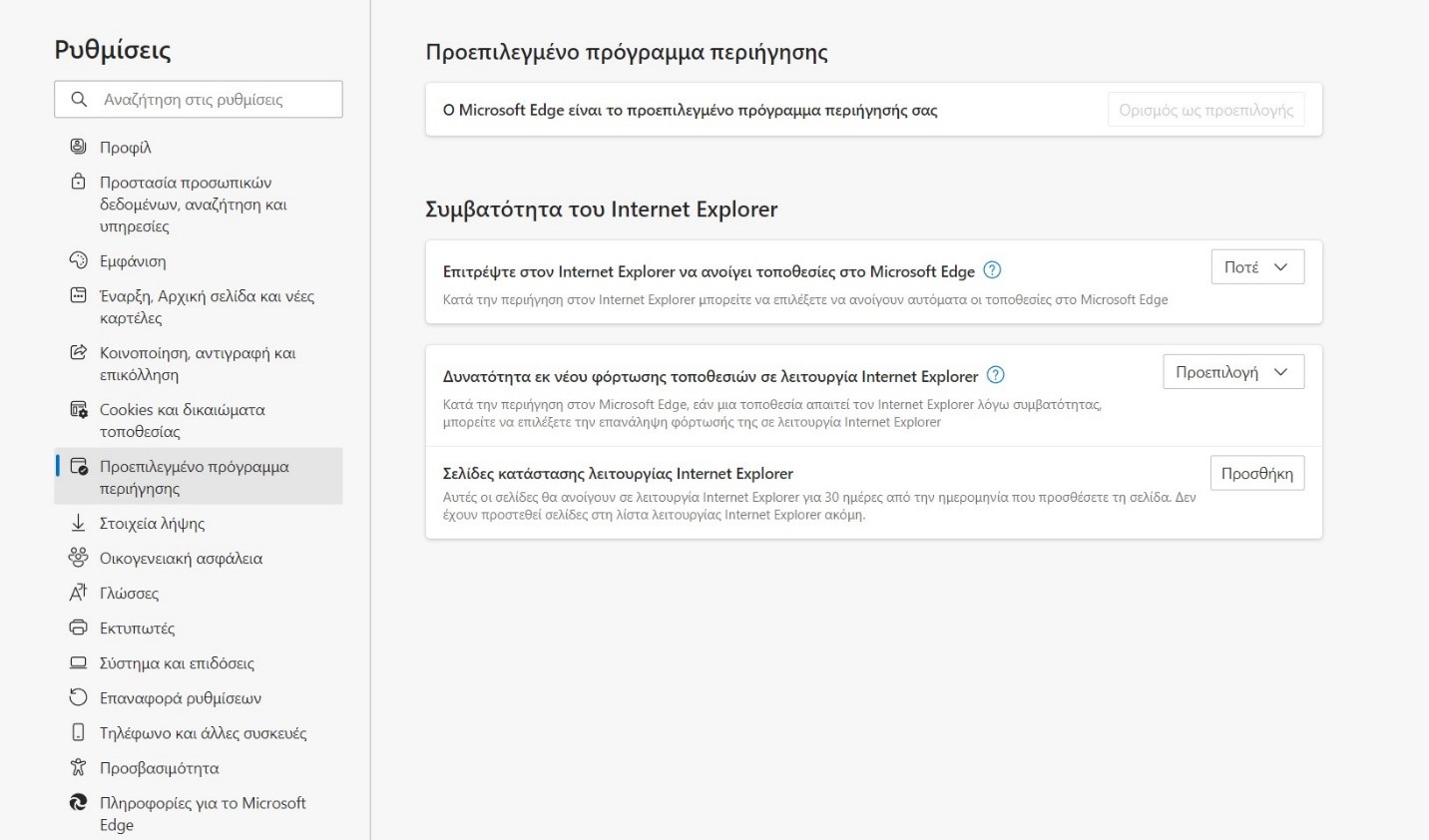Open Εκτυπωτές settings
The height and width of the screenshot is (840, 1429).
199,629
